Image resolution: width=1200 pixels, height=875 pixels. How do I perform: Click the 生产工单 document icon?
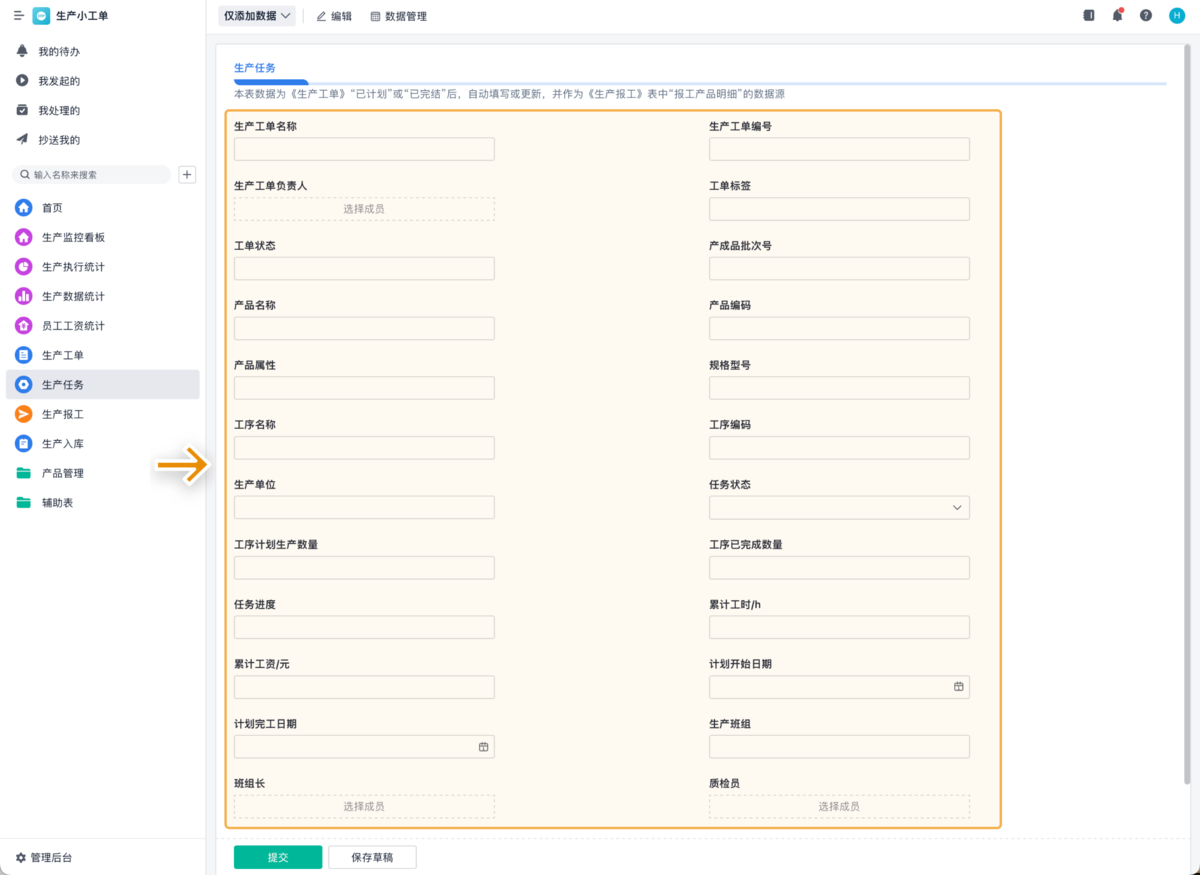[x=24, y=355]
